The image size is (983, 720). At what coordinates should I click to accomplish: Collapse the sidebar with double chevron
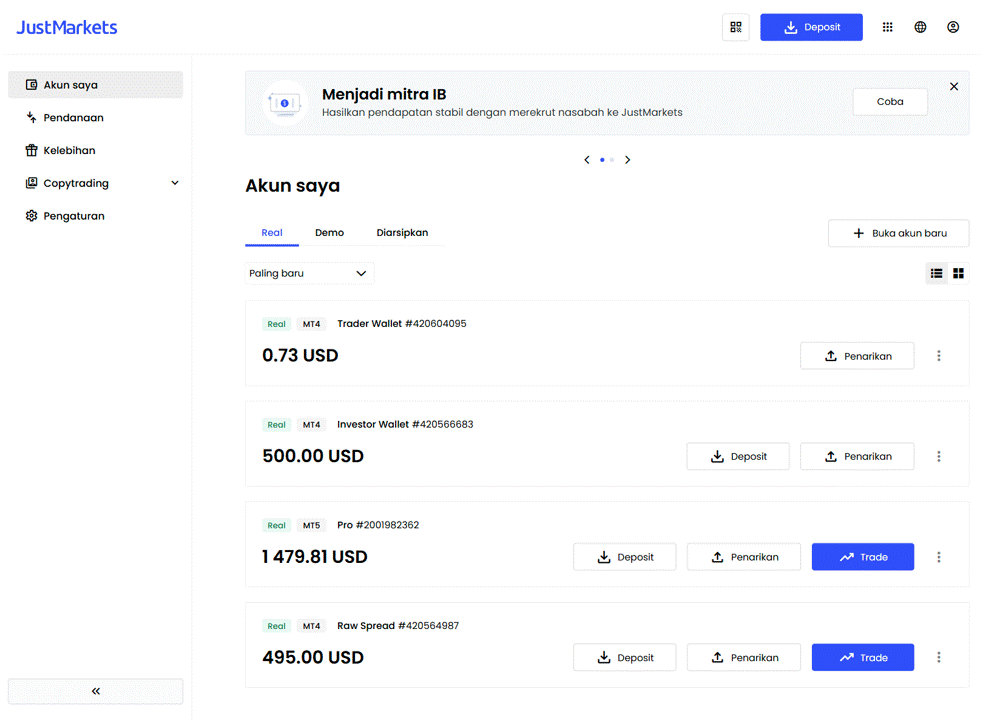tap(95, 691)
